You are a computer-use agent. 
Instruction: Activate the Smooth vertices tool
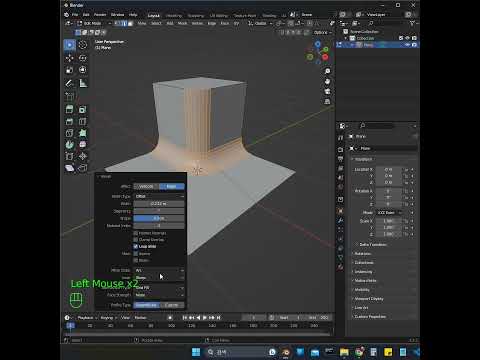(83, 145)
